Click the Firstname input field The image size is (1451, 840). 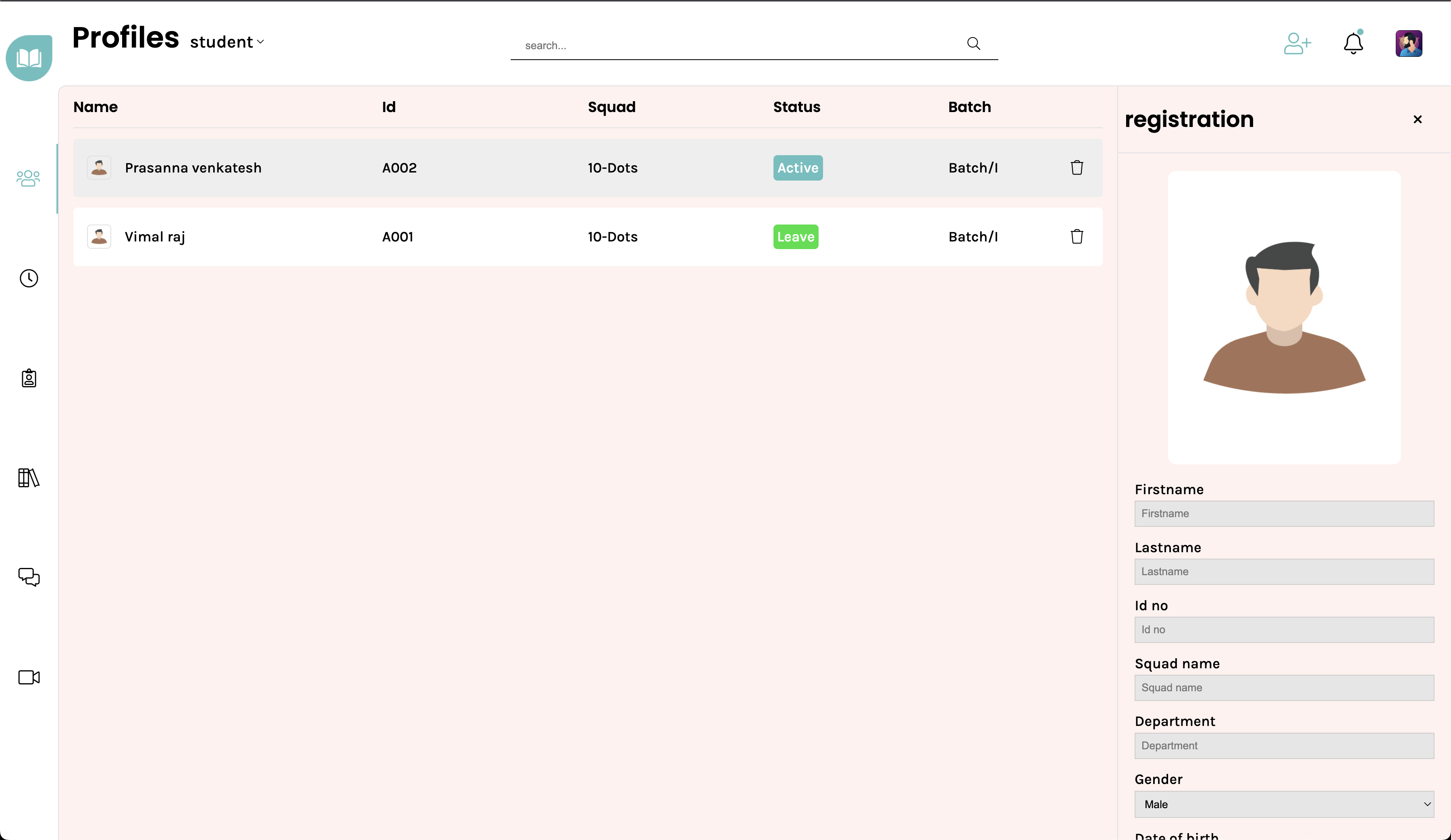1283,514
